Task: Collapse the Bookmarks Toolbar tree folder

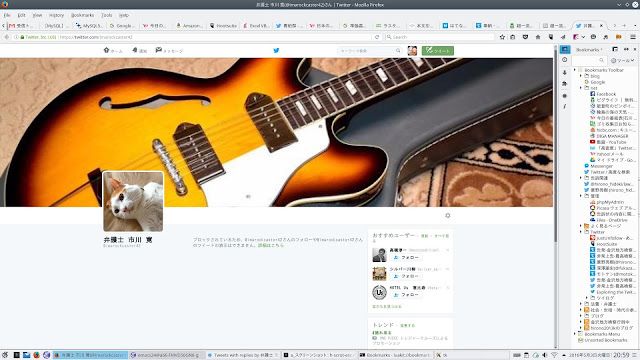Action: point(575,70)
